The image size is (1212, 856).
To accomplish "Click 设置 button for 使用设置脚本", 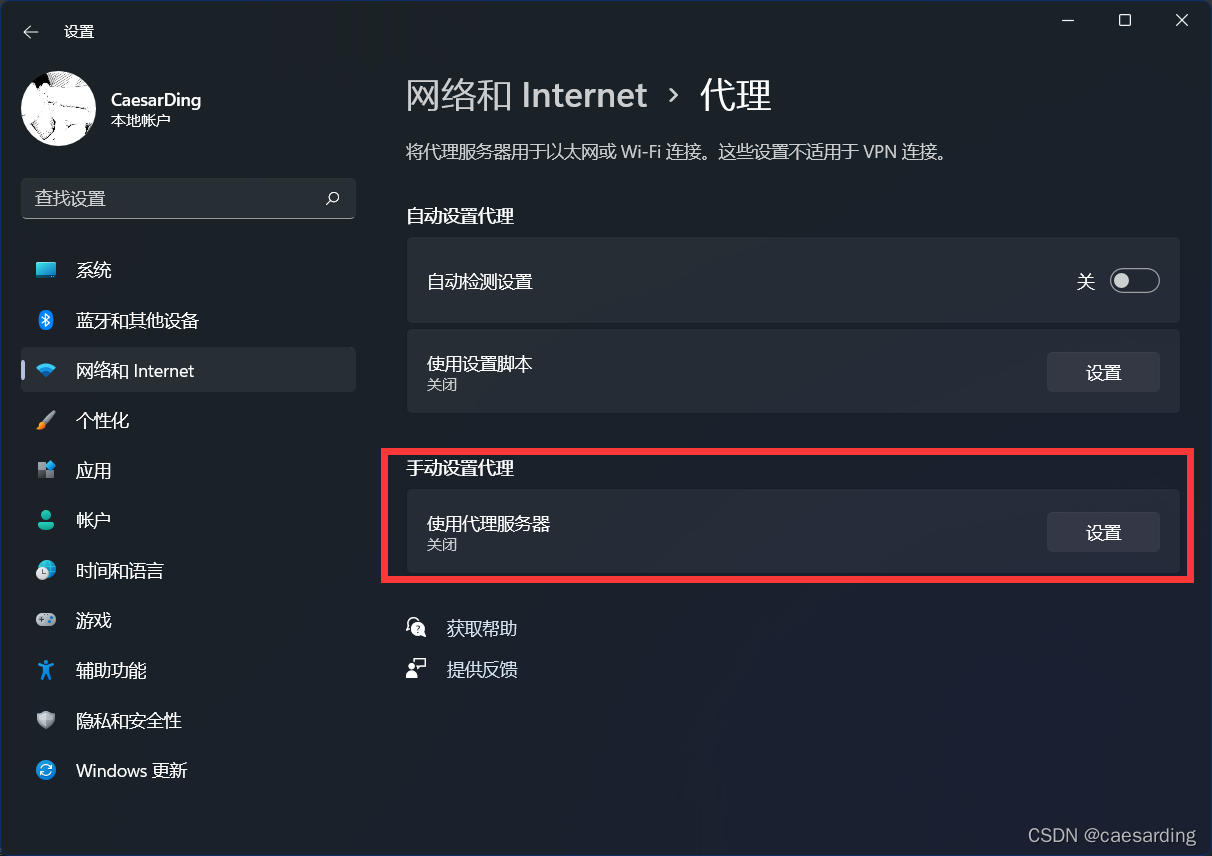I will point(1103,372).
